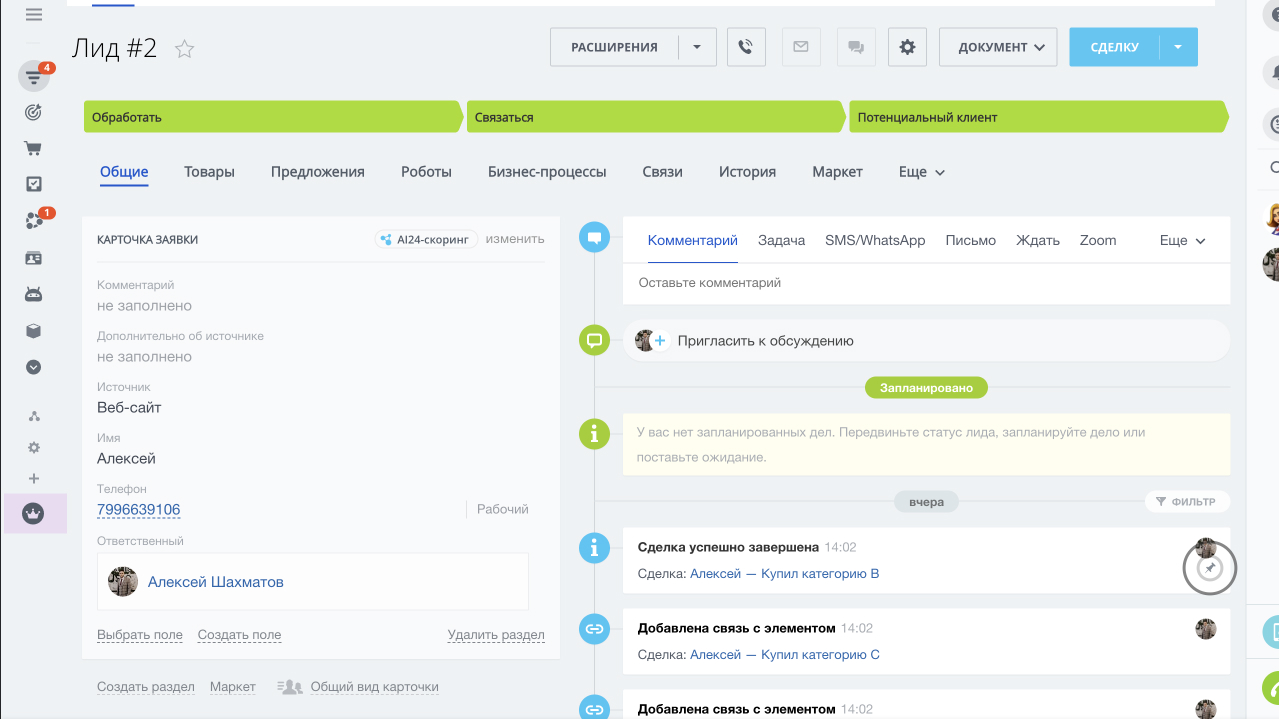Expand the Еще menu in timeline tabs

point(1182,240)
